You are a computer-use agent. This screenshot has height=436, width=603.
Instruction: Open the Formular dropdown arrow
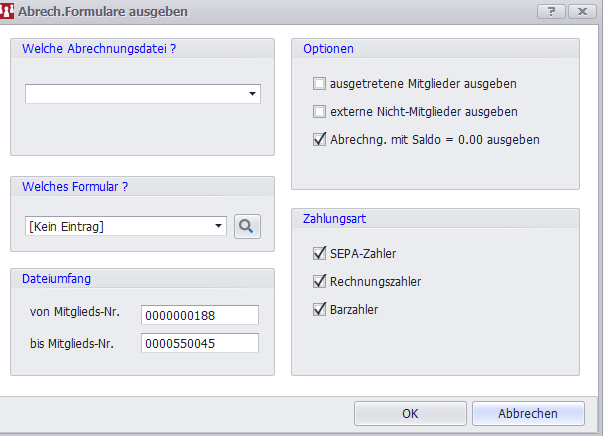pyautogui.click(x=219, y=227)
